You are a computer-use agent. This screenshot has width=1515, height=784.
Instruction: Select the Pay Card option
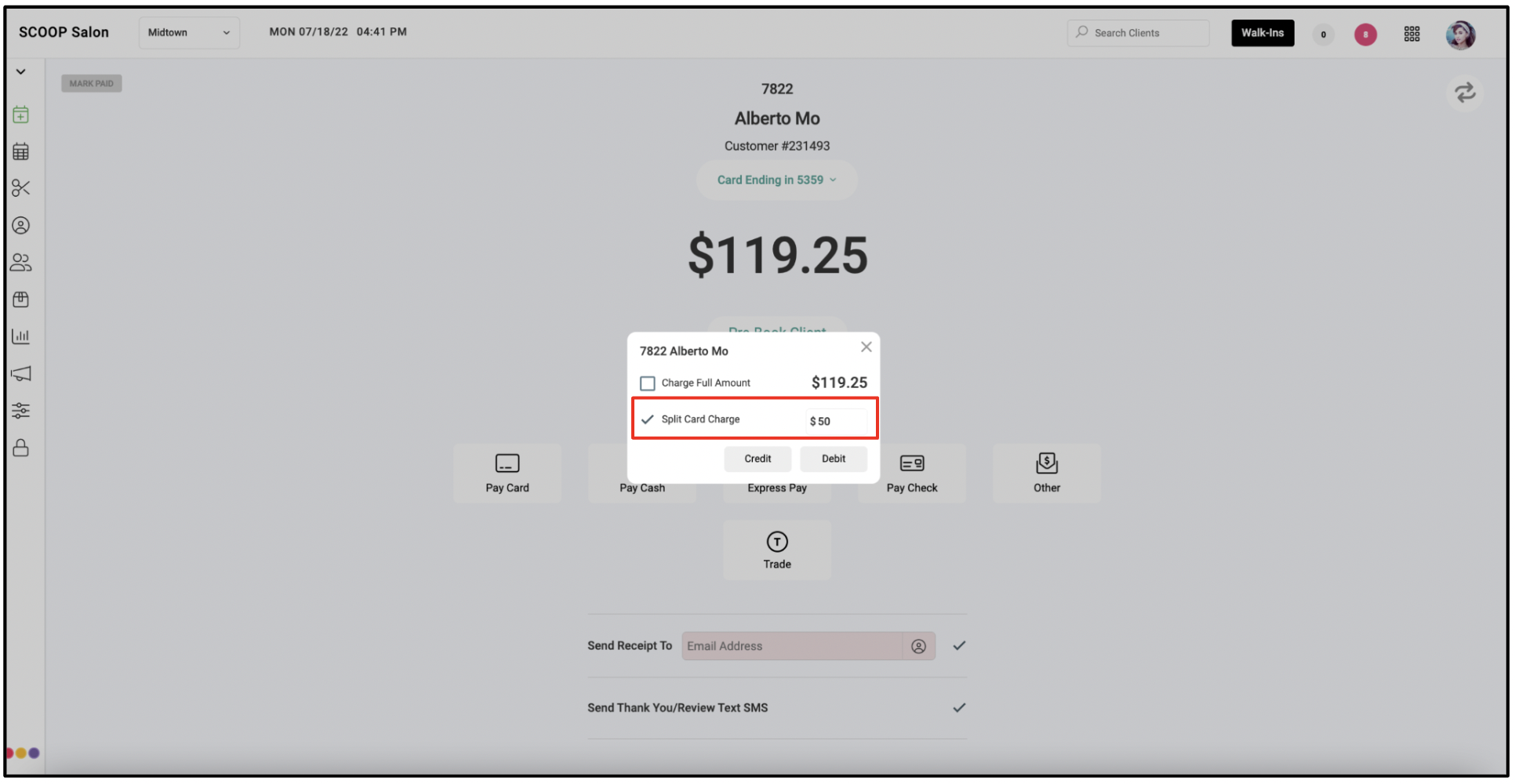[x=507, y=474]
